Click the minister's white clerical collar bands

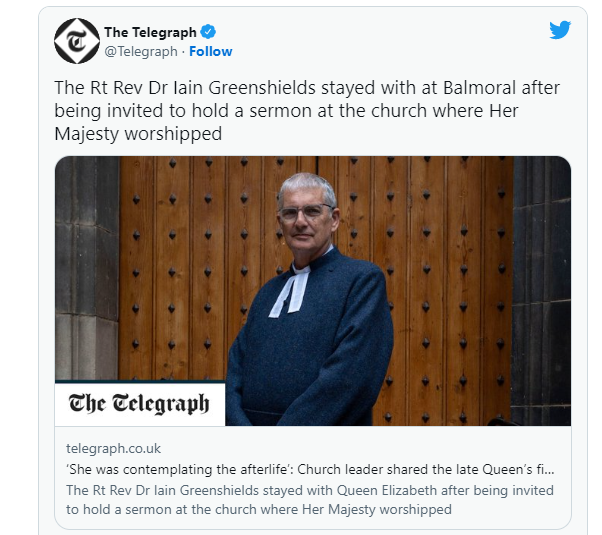[290, 289]
